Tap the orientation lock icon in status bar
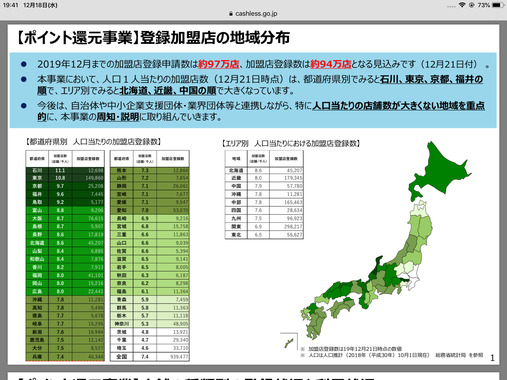 (472, 5)
